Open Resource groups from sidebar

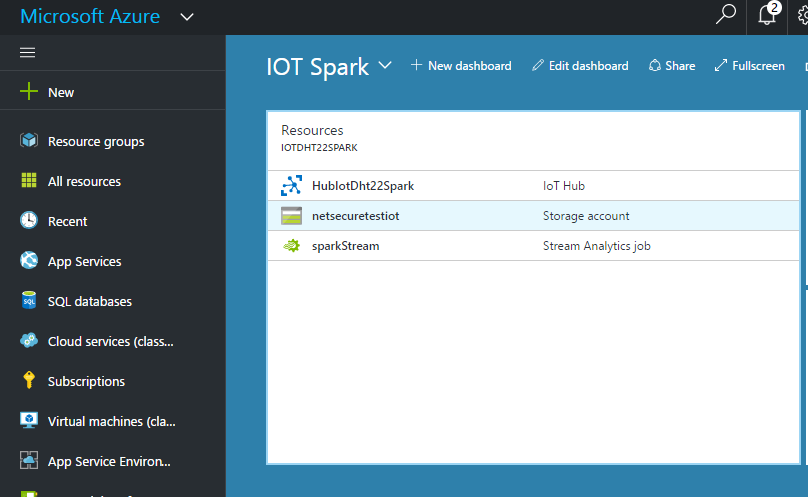coord(96,142)
